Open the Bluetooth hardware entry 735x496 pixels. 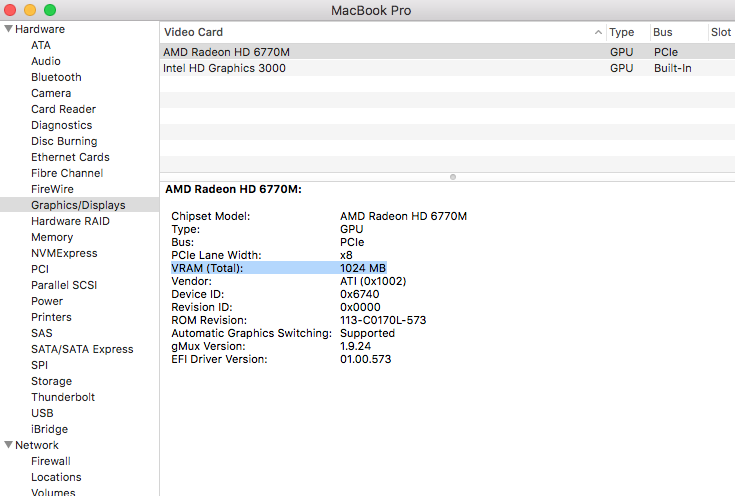pyautogui.click(x=56, y=77)
